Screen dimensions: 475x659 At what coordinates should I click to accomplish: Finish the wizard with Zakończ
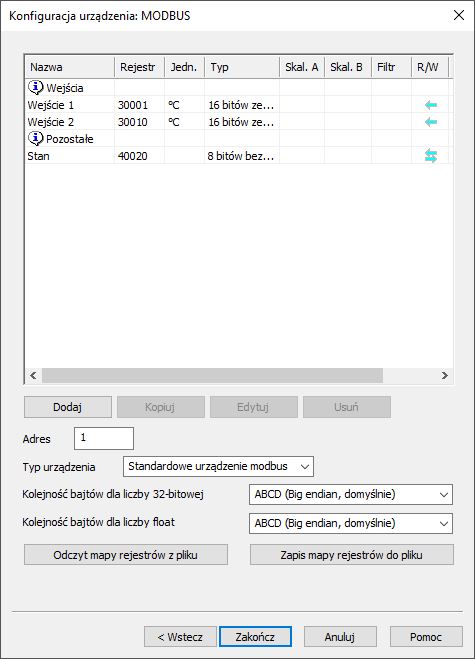pos(255,637)
